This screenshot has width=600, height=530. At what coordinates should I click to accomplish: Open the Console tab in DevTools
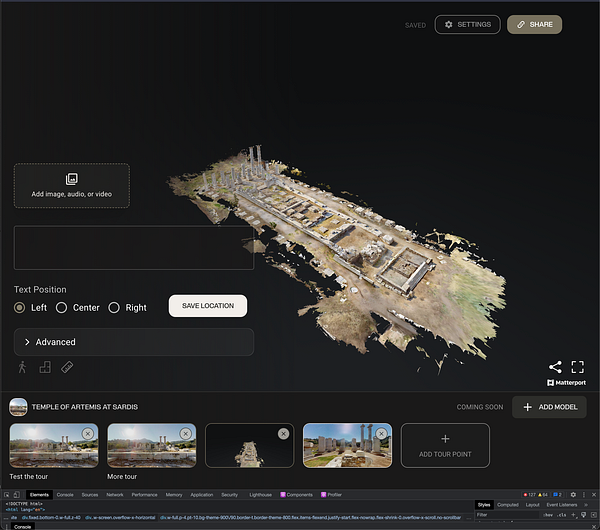point(65,494)
